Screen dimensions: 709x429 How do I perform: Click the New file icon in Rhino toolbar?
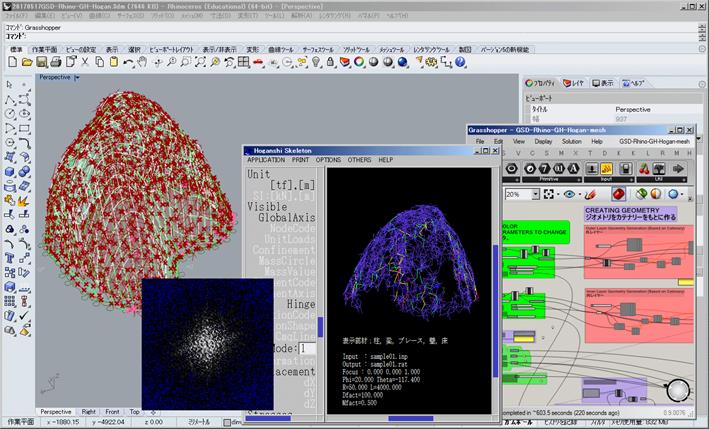pos(13,62)
